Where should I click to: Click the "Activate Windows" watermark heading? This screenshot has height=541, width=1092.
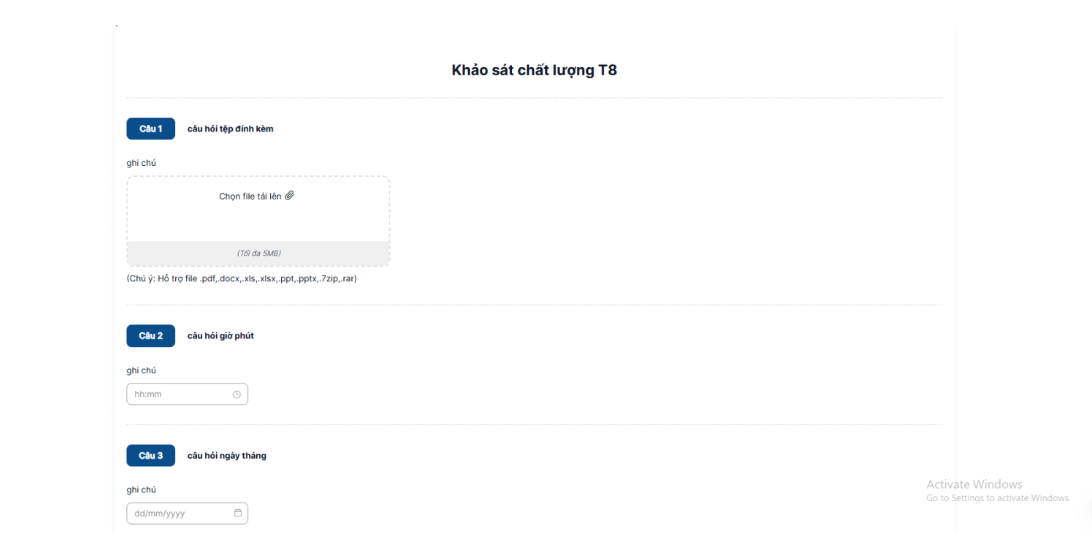[x=974, y=484]
